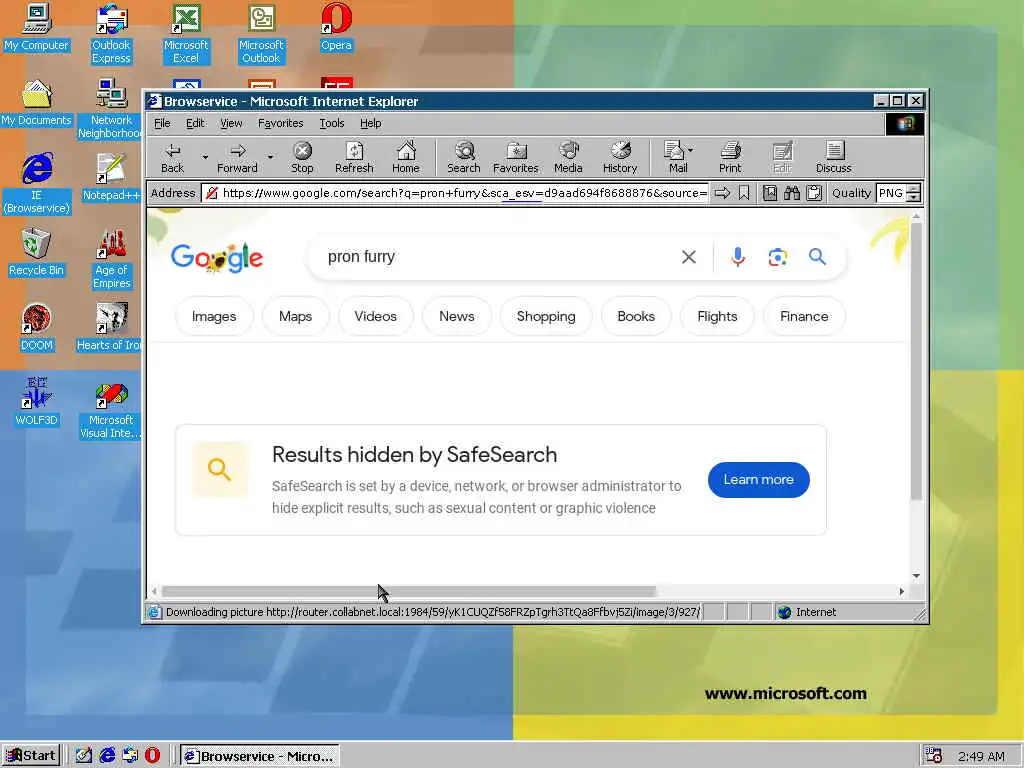1024x768 pixels.
Task: Launch Internet Explorer from the quick launch bar
Action: click(x=107, y=756)
